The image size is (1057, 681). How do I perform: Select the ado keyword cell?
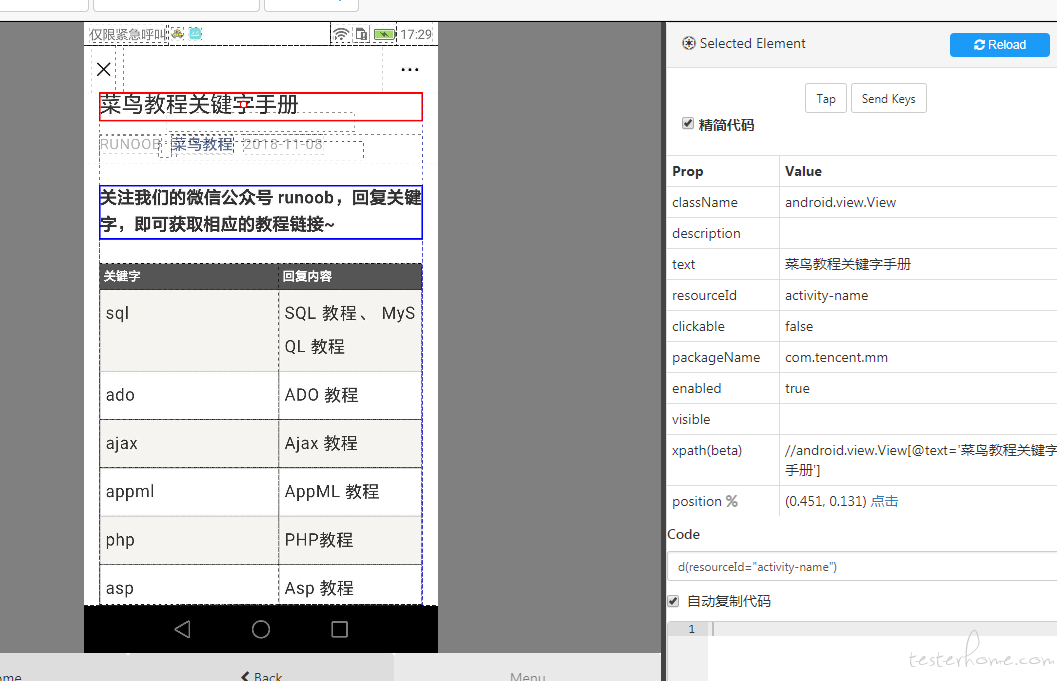189,395
